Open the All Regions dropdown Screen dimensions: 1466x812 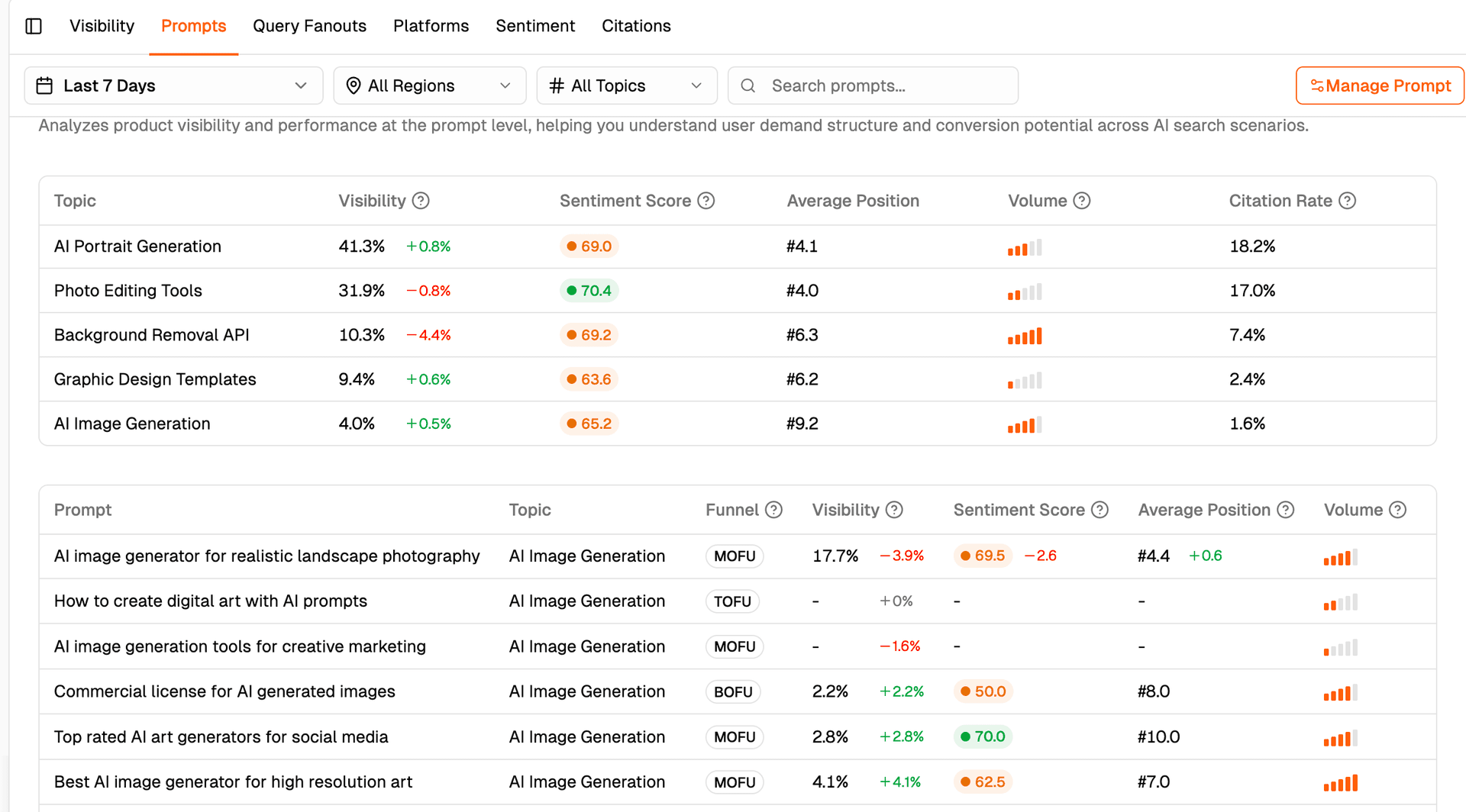click(429, 85)
